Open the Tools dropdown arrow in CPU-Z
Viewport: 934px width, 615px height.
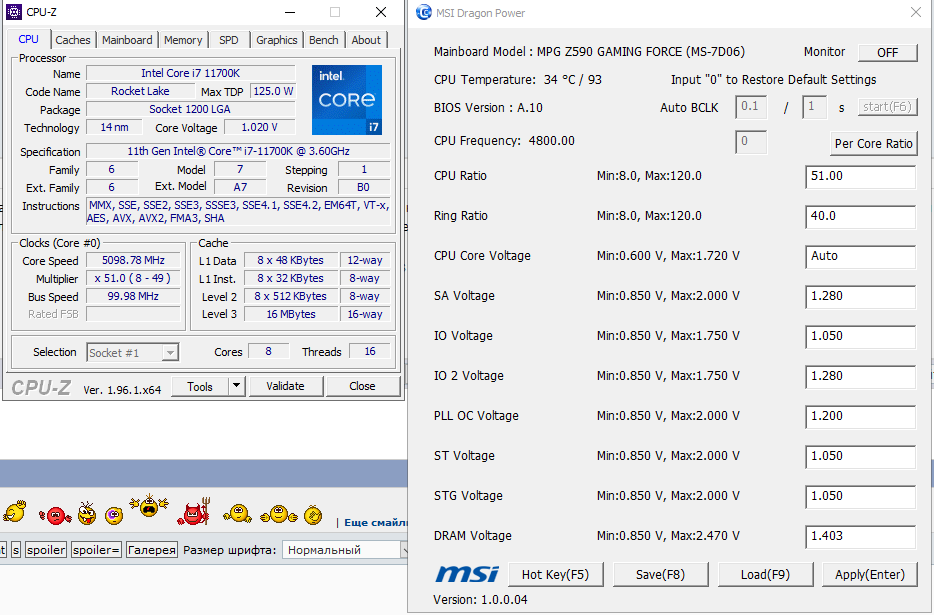click(x=236, y=386)
